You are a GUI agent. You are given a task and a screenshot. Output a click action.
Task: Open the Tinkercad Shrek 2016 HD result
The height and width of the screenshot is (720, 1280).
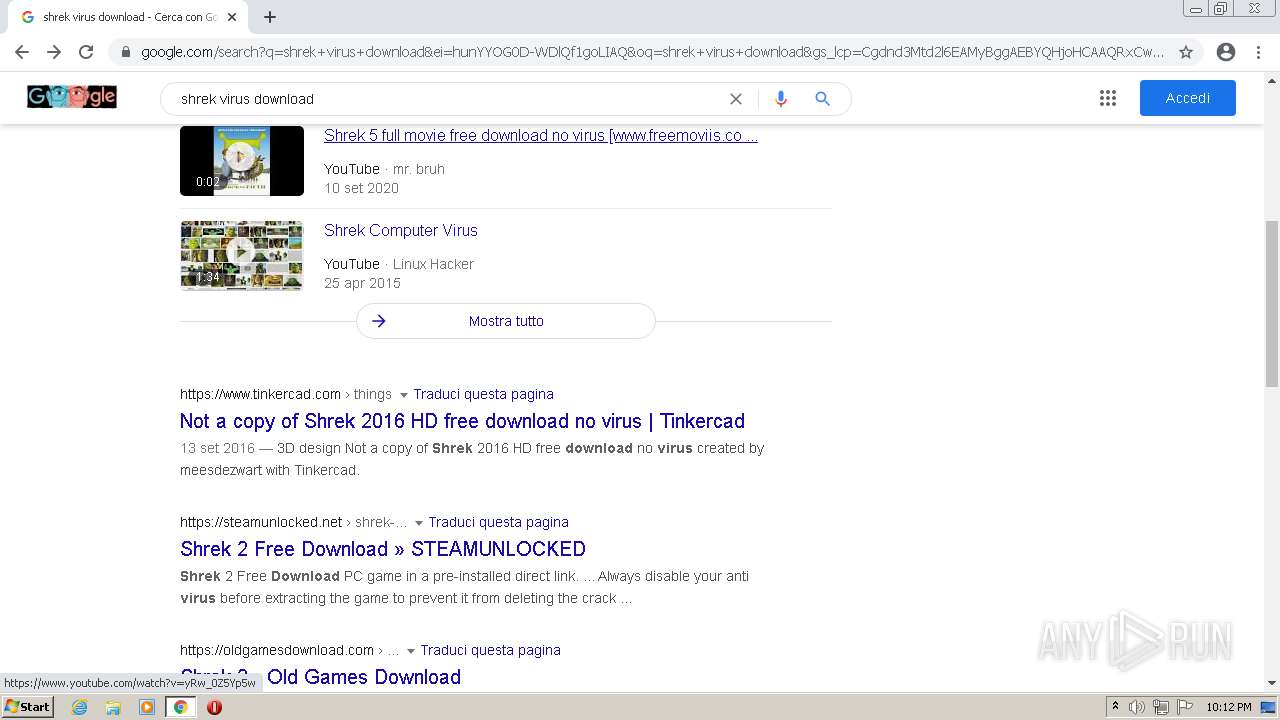pyautogui.click(x=462, y=421)
